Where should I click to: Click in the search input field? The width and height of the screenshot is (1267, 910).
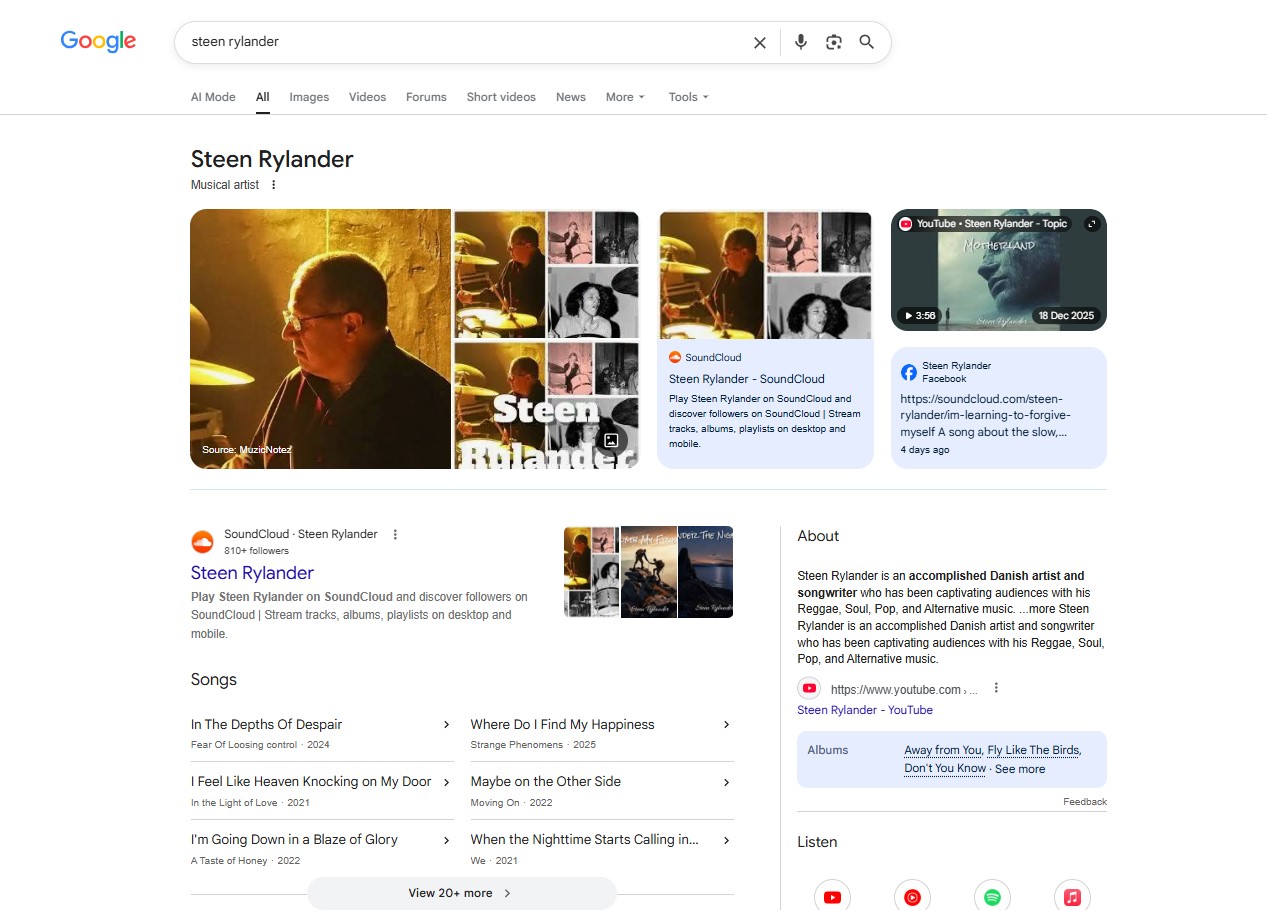465,42
